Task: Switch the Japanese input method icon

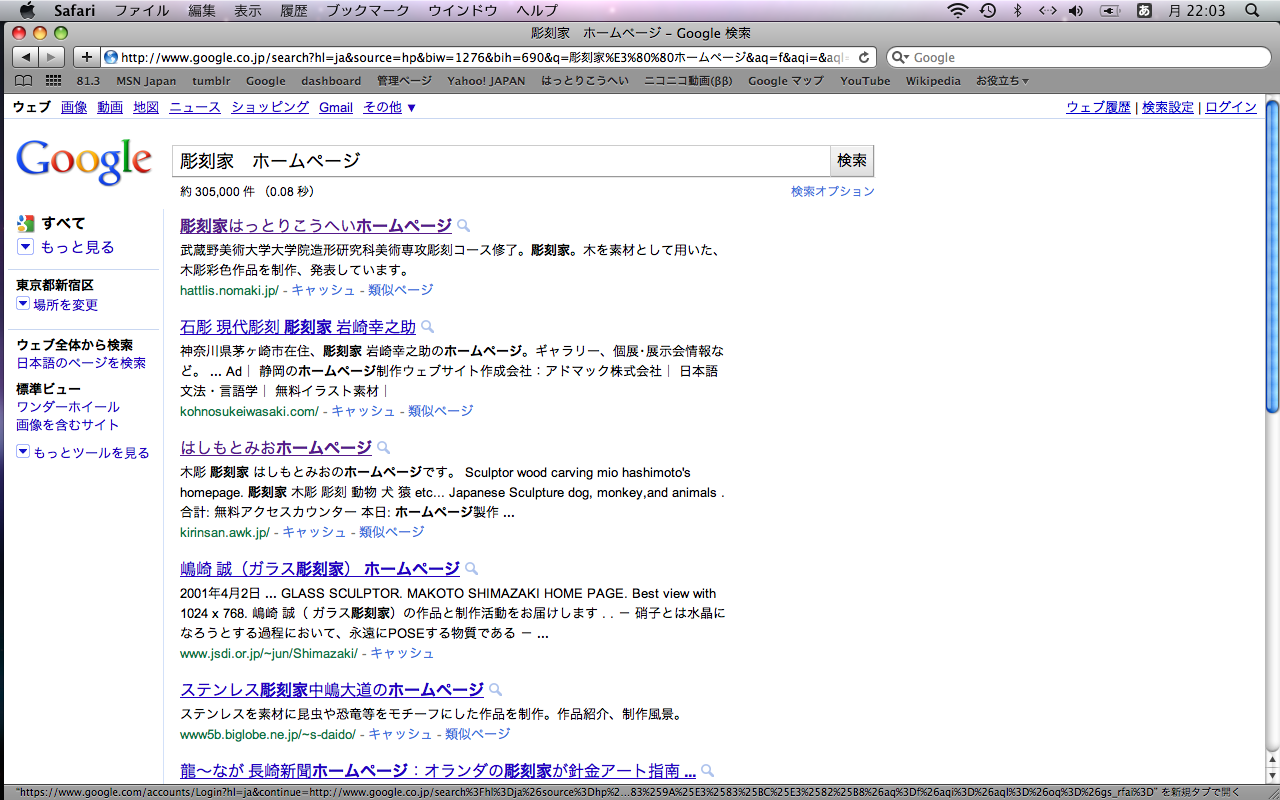Action: point(1144,10)
